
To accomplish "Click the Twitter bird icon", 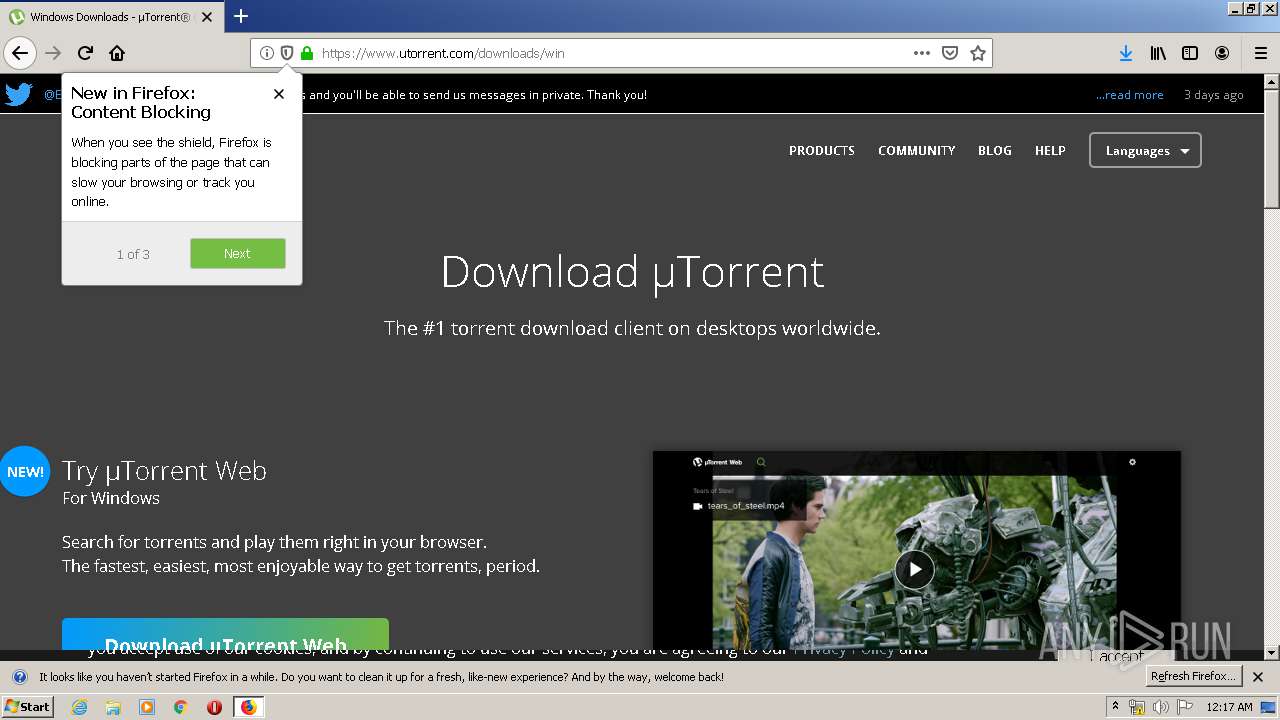I will point(19,94).
